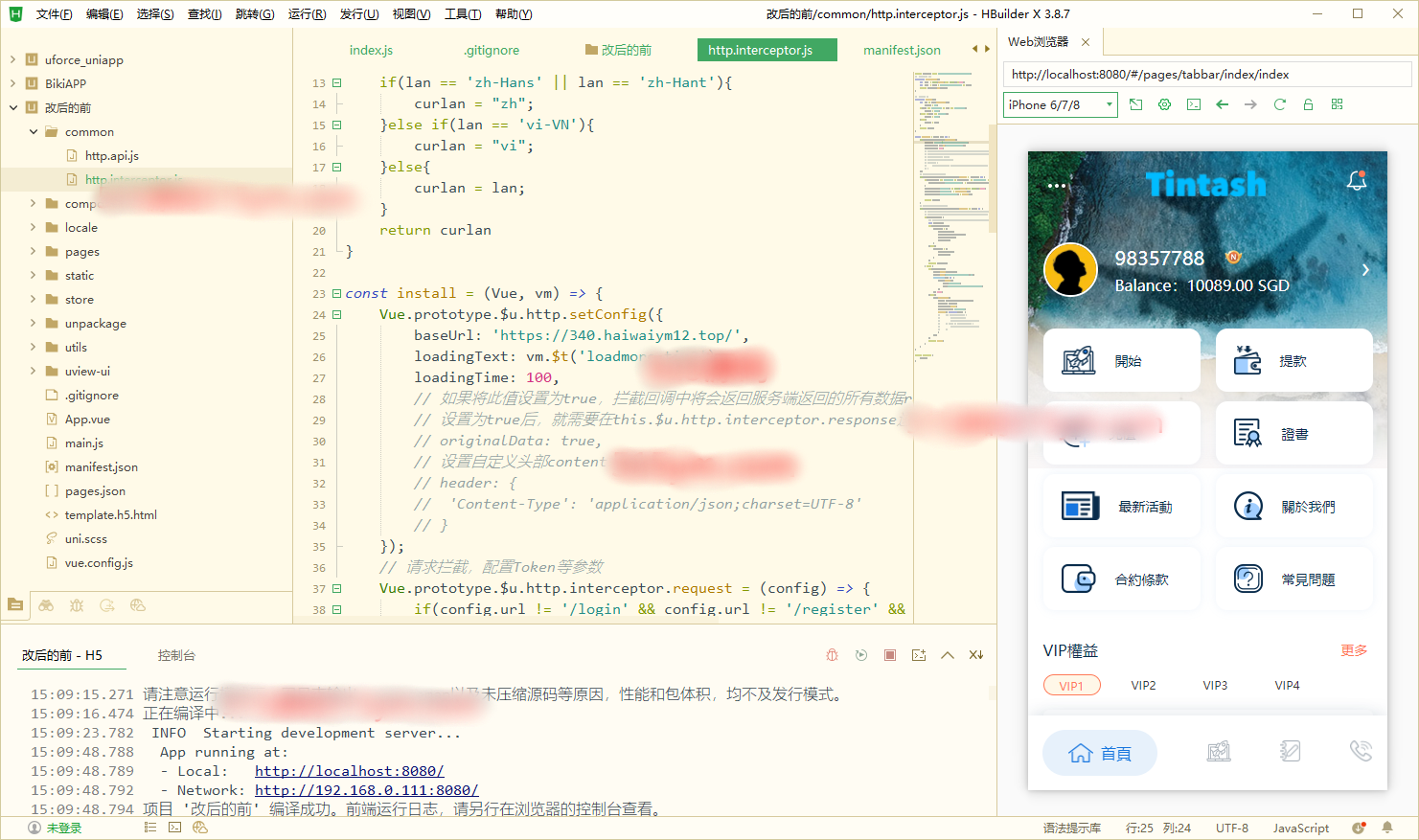Click the browser back arrow
Screen dimensions: 1419x840
click(1222, 104)
